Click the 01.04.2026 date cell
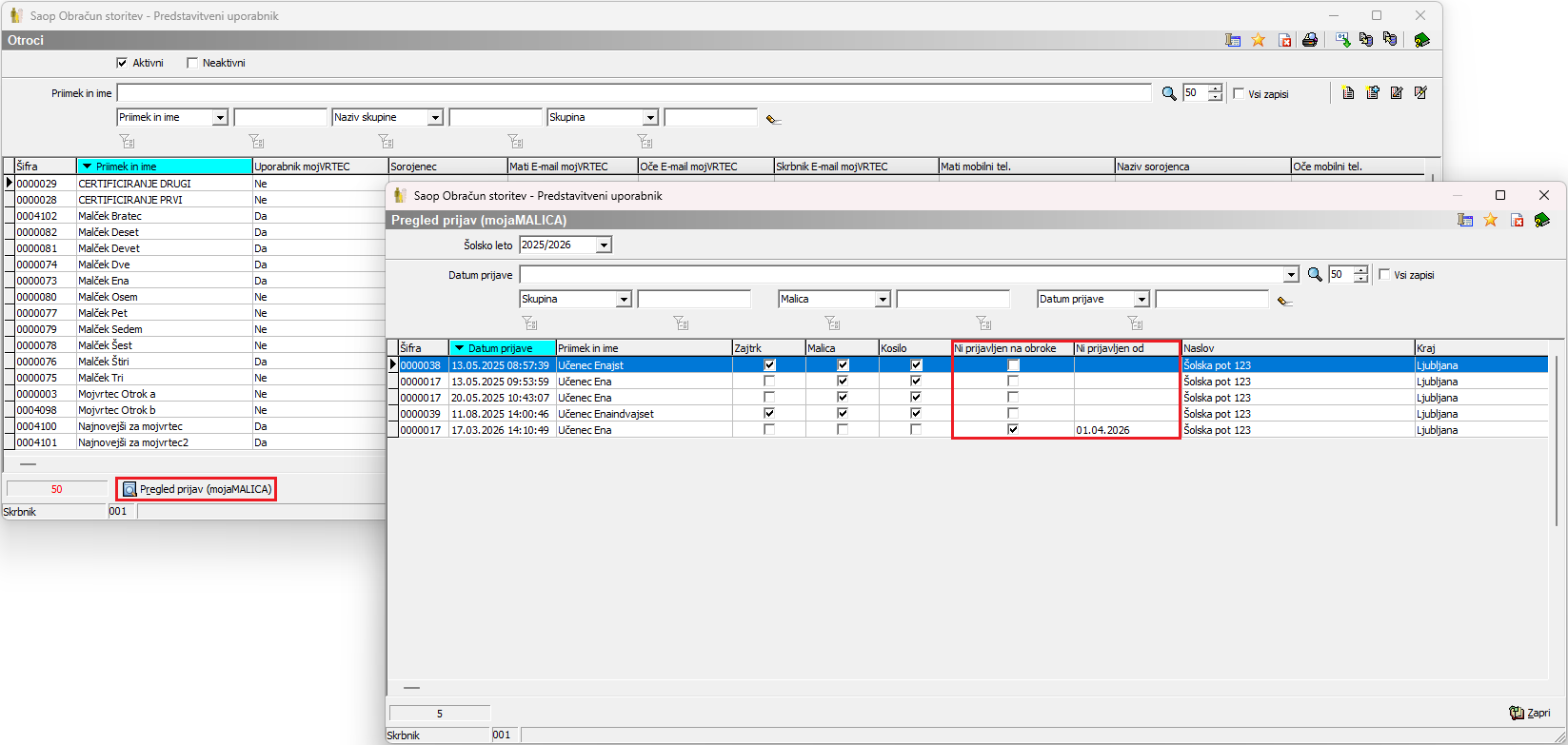1568x745 pixels. (x=1127, y=430)
